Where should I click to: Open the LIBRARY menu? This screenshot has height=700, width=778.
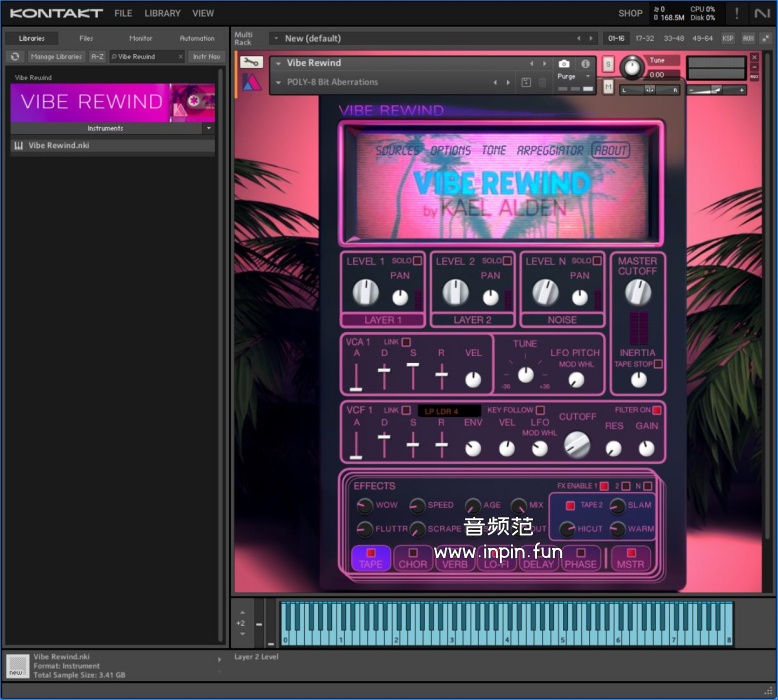(162, 13)
